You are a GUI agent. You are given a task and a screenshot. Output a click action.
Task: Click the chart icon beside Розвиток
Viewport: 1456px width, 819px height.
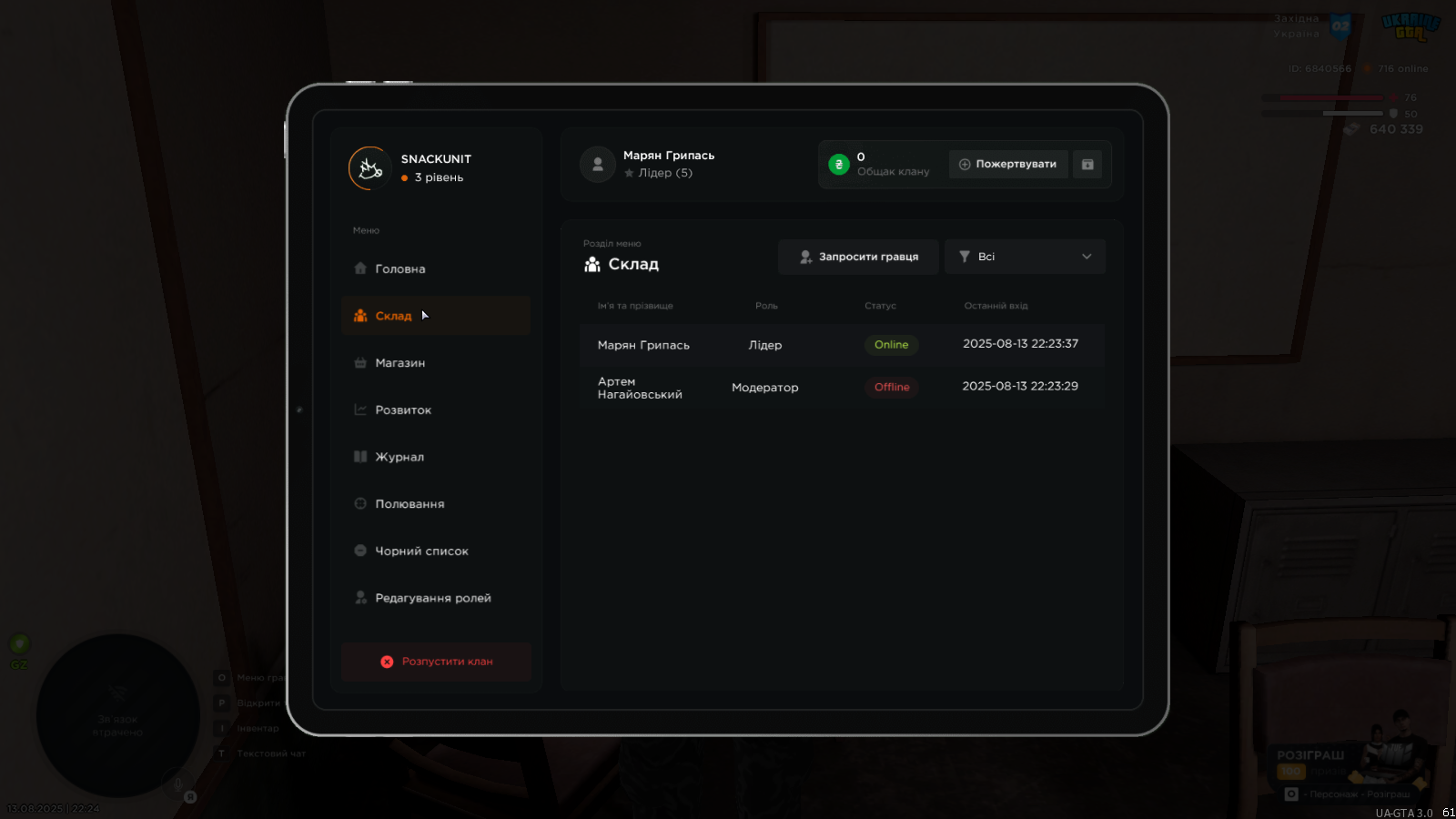(360, 409)
